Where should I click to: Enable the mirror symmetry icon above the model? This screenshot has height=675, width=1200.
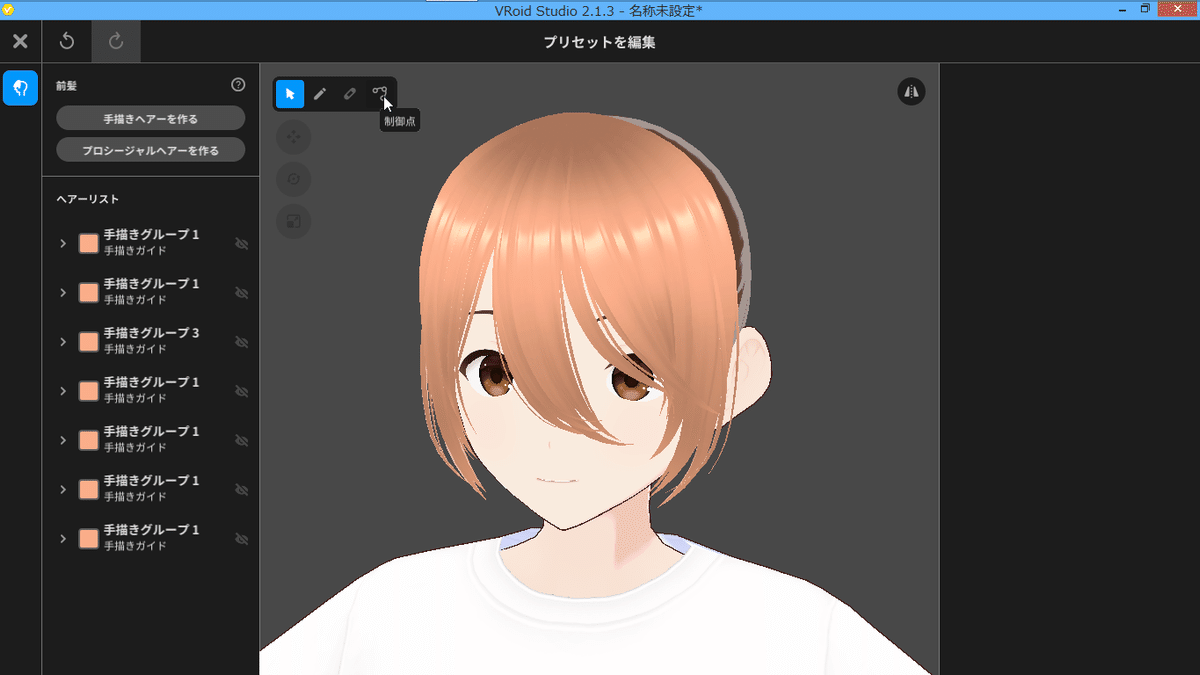click(911, 91)
